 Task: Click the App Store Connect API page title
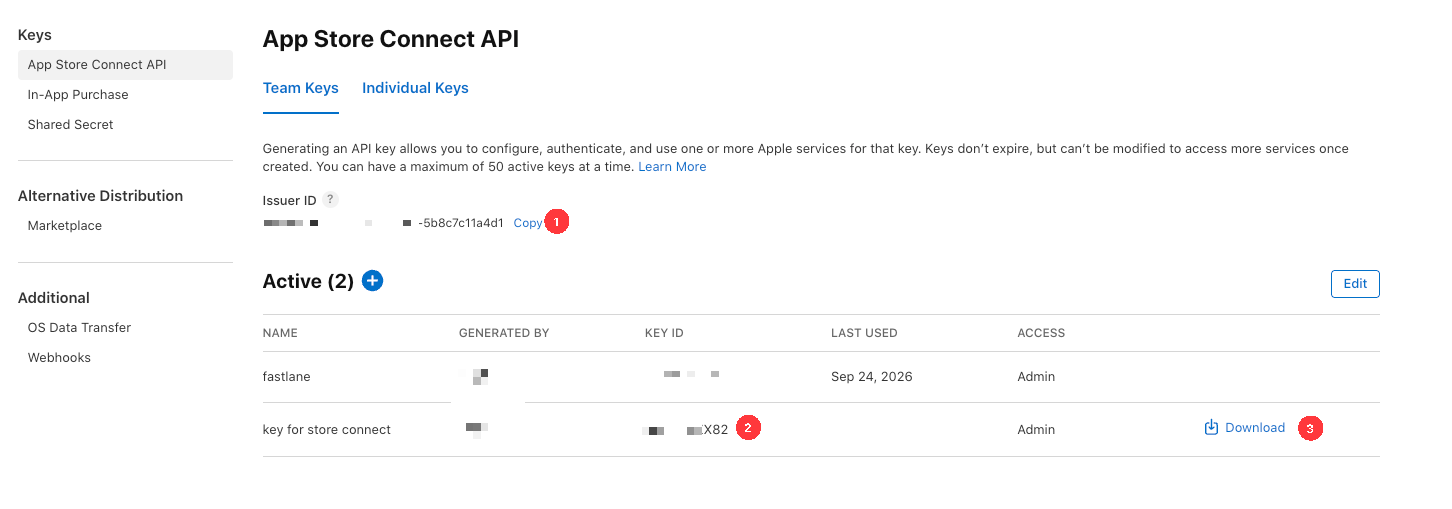pyautogui.click(x=391, y=40)
